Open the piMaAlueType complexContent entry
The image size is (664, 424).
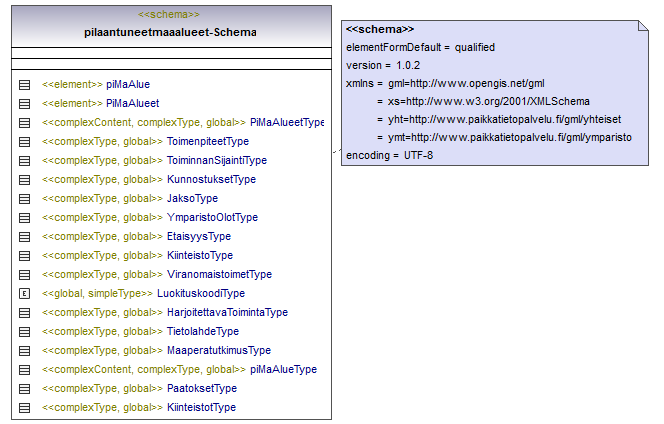click(x=283, y=369)
